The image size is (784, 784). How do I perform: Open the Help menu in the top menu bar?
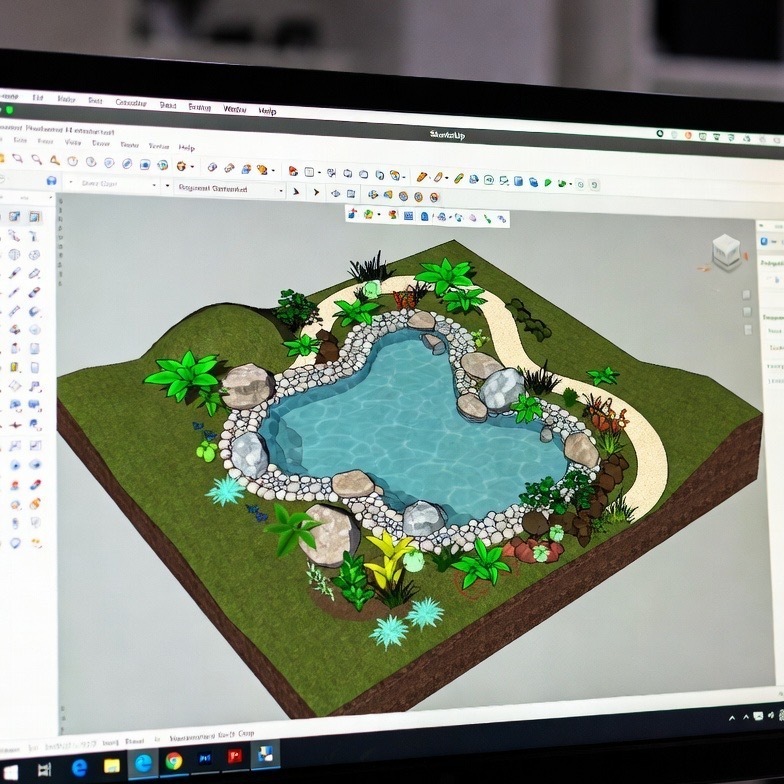(x=267, y=111)
